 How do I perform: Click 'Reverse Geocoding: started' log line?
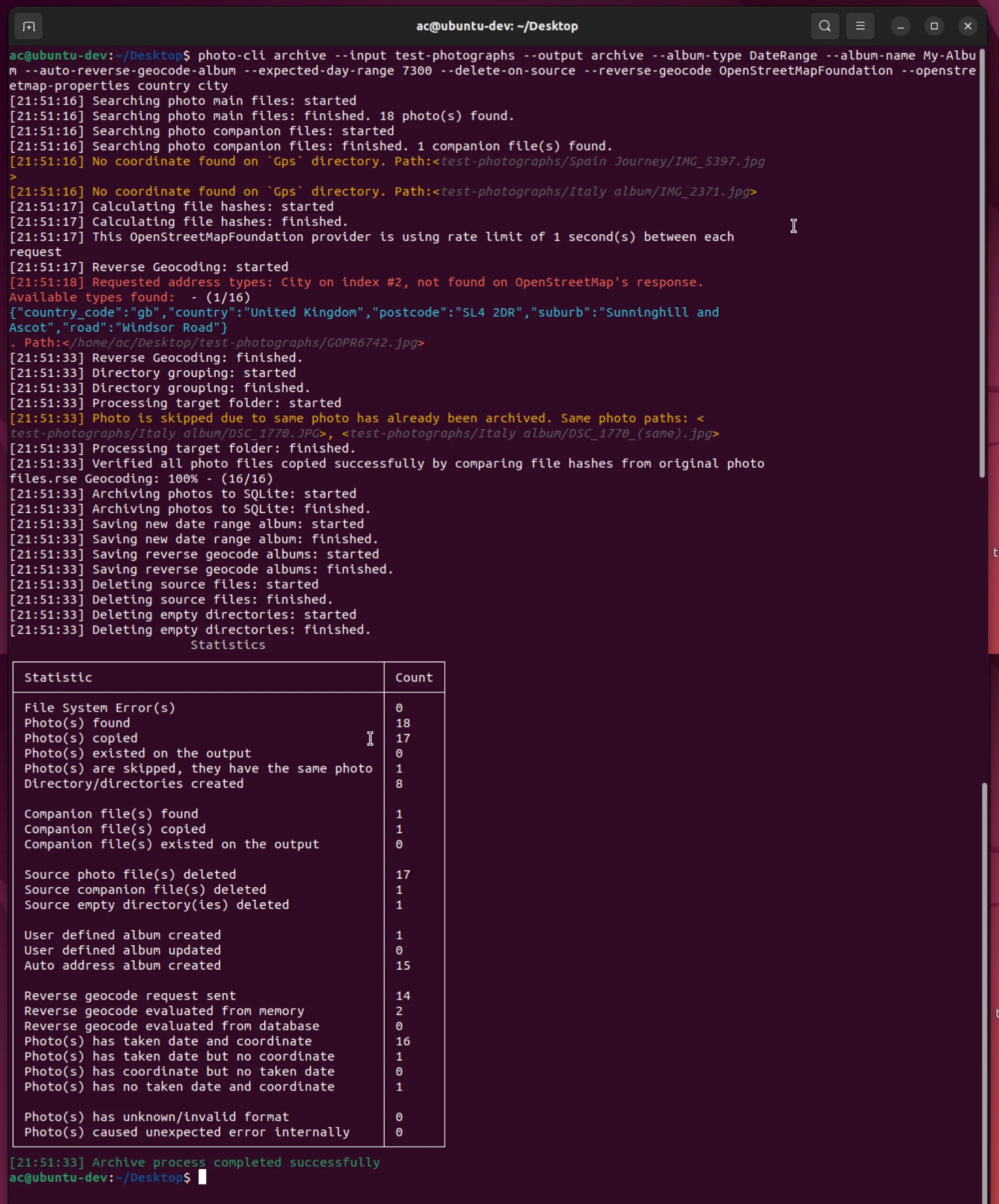(148, 267)
